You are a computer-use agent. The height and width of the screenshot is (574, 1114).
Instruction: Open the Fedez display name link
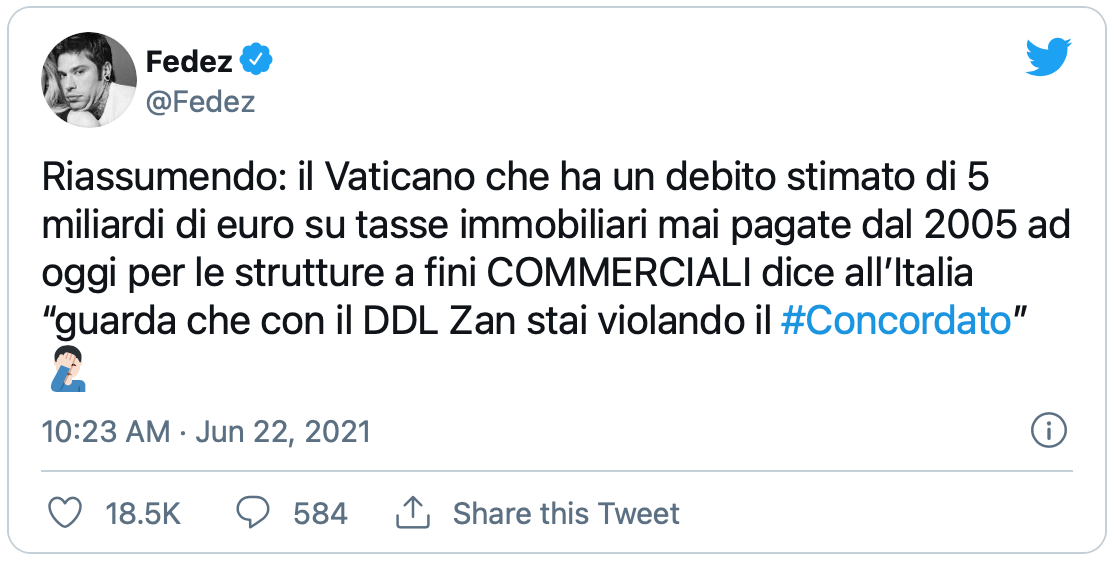(x=189, y=61)
